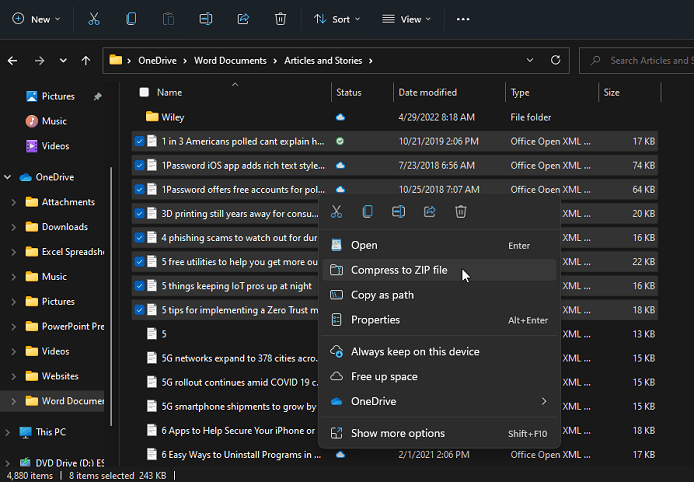The width and height of the screenshot is (694, 482).
Task: Uncheck 5 free utilities to help file
Action: click(x=139, y=262)
